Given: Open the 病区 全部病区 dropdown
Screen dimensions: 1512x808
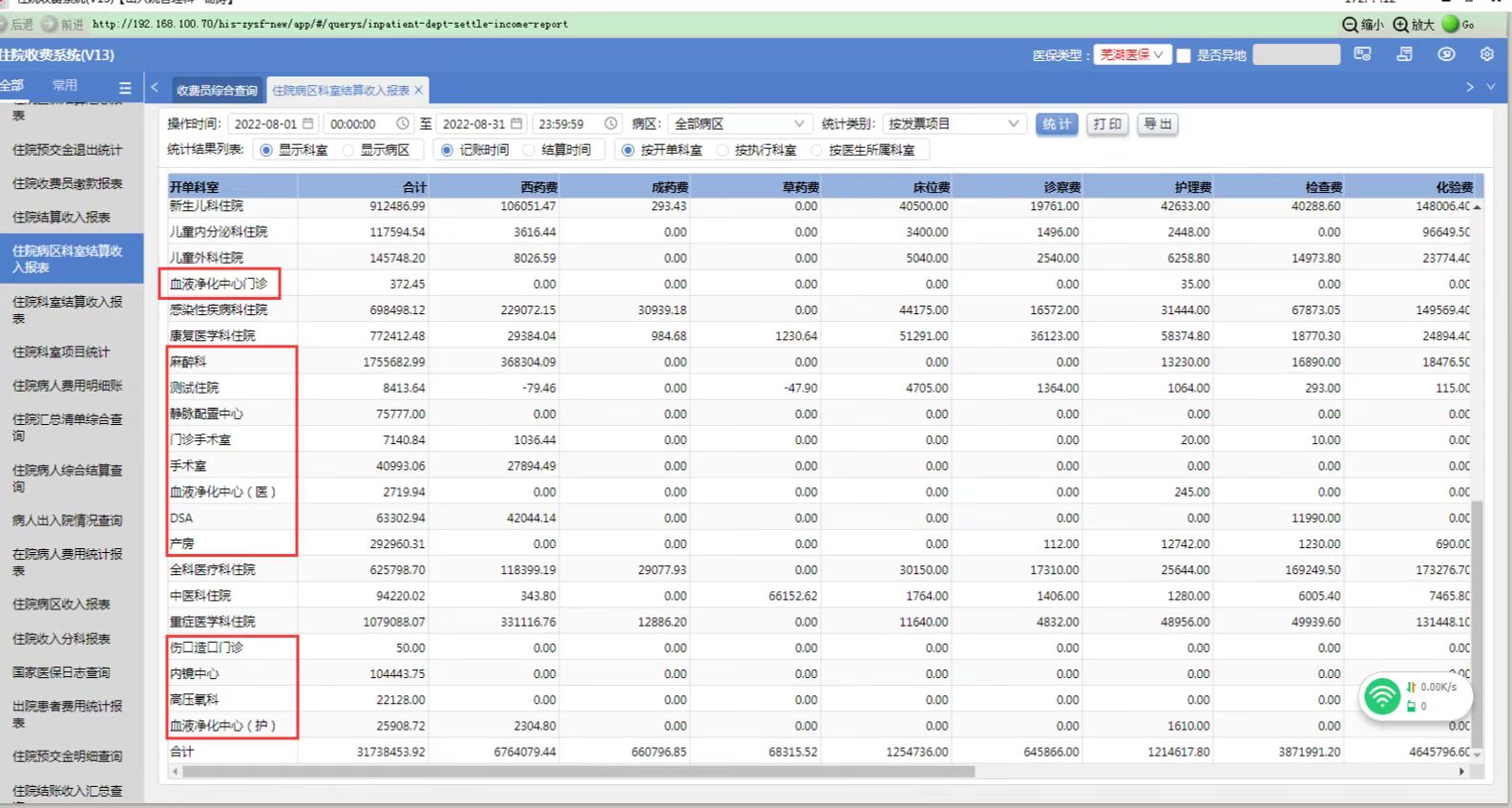Looking at the screenshot, I should [x=740, y=123].
